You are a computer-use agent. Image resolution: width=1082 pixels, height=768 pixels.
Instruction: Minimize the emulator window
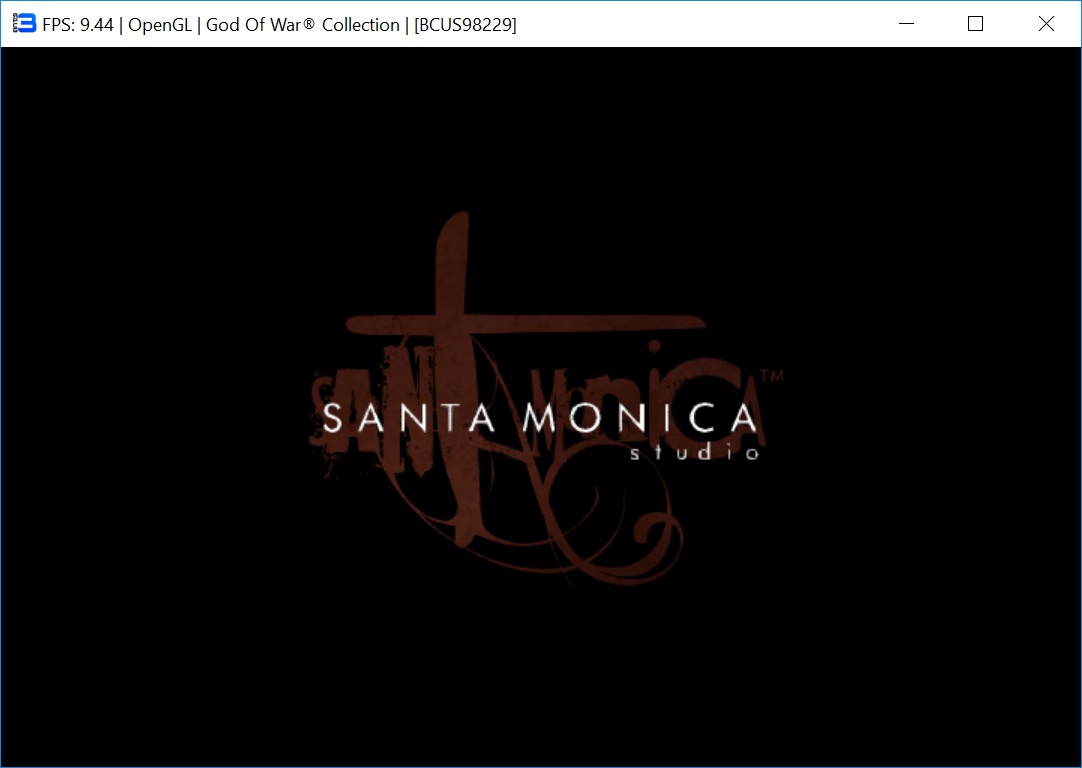(x=907, y=24)
